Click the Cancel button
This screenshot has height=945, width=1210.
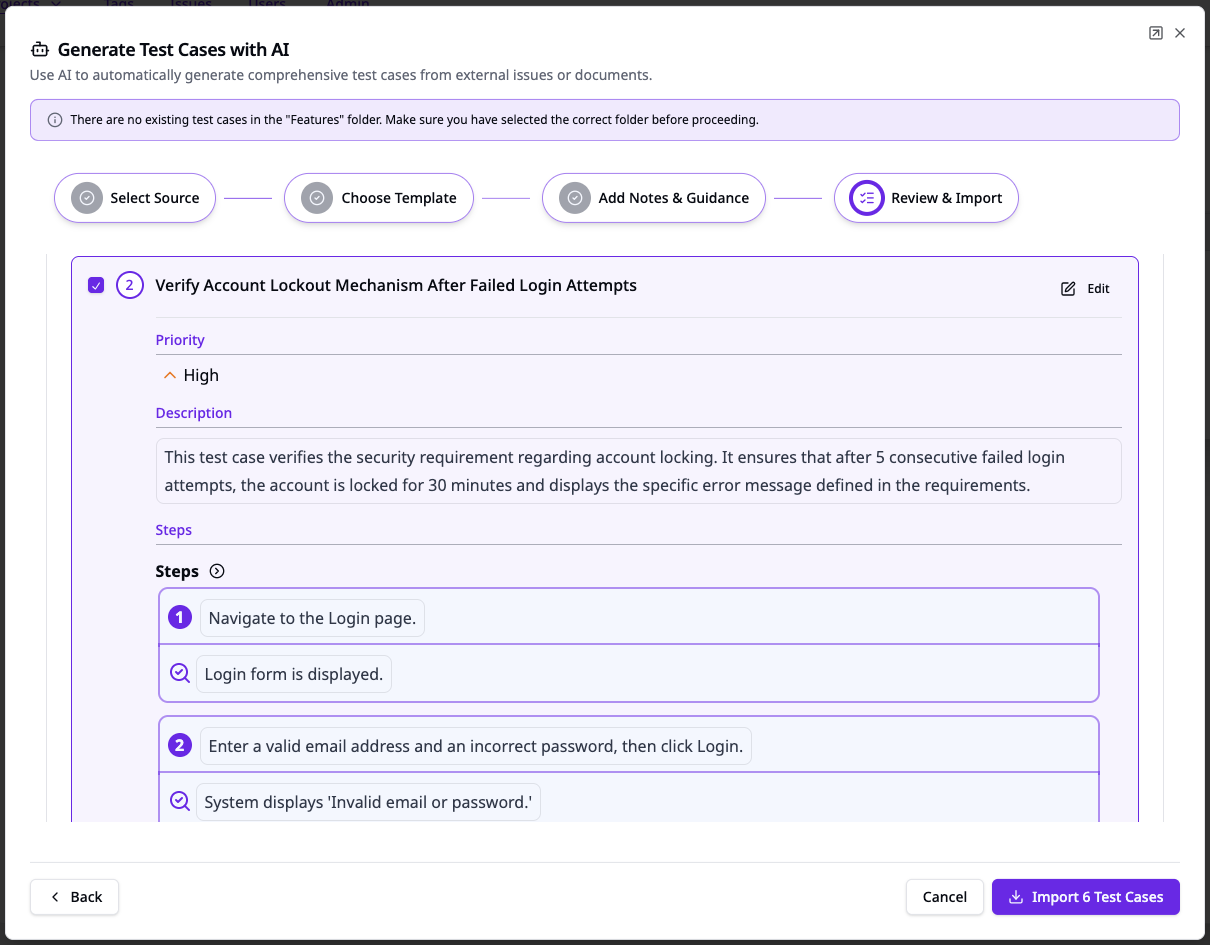(x=944, y=897)
